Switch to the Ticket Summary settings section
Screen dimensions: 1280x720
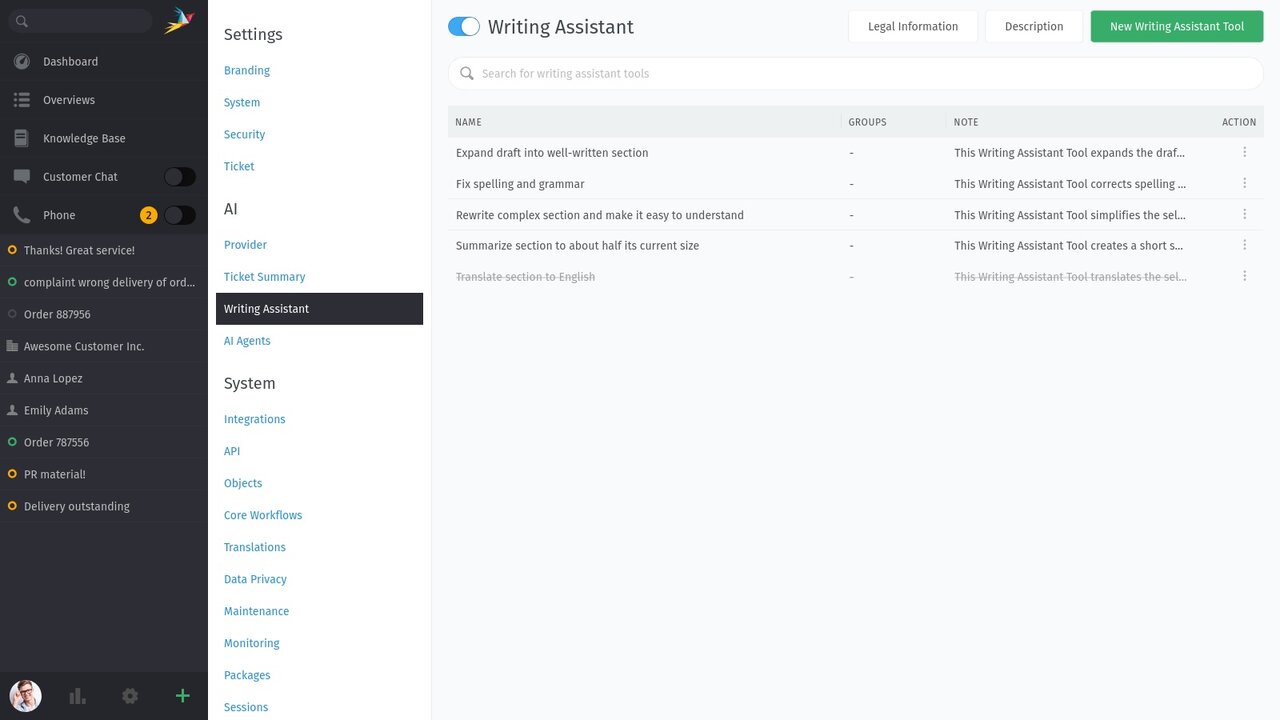pos(264,276)
